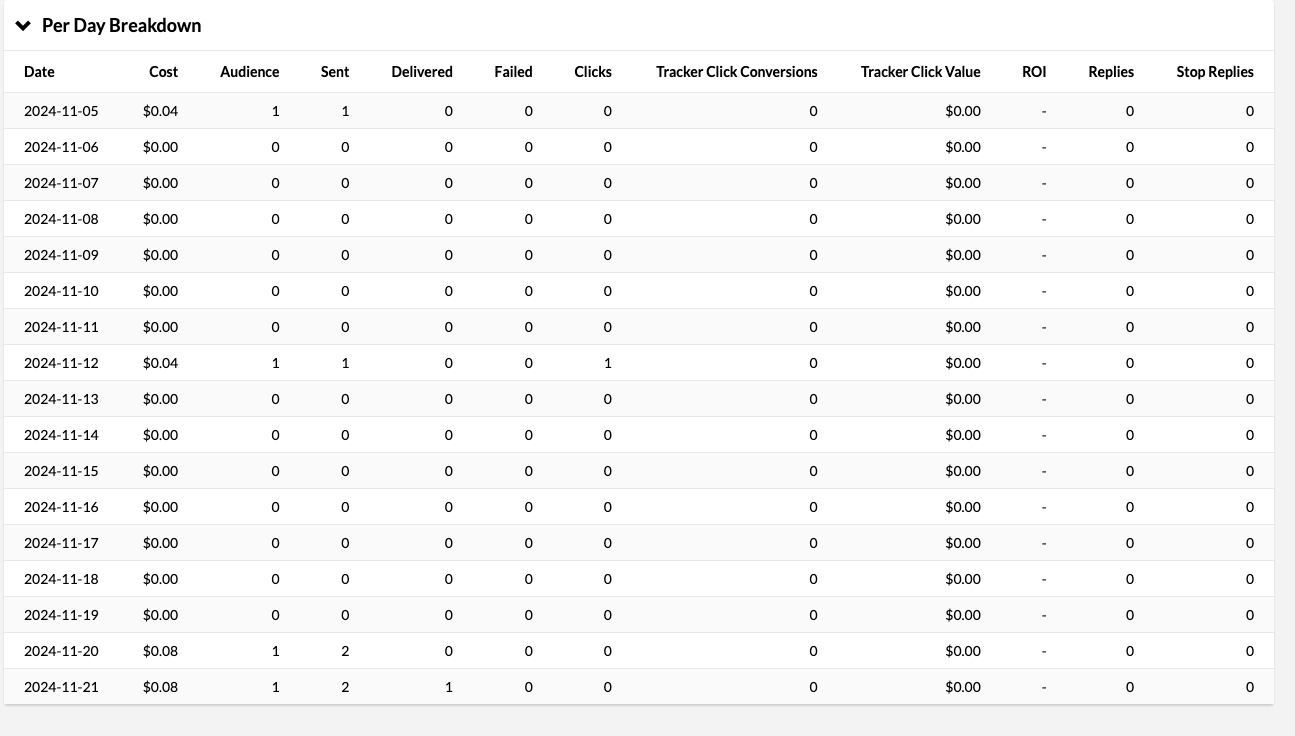Viewport: 1295px width, 736px height.
Task: Sort by the Clicks column
Action: click(x=593, y=71)
